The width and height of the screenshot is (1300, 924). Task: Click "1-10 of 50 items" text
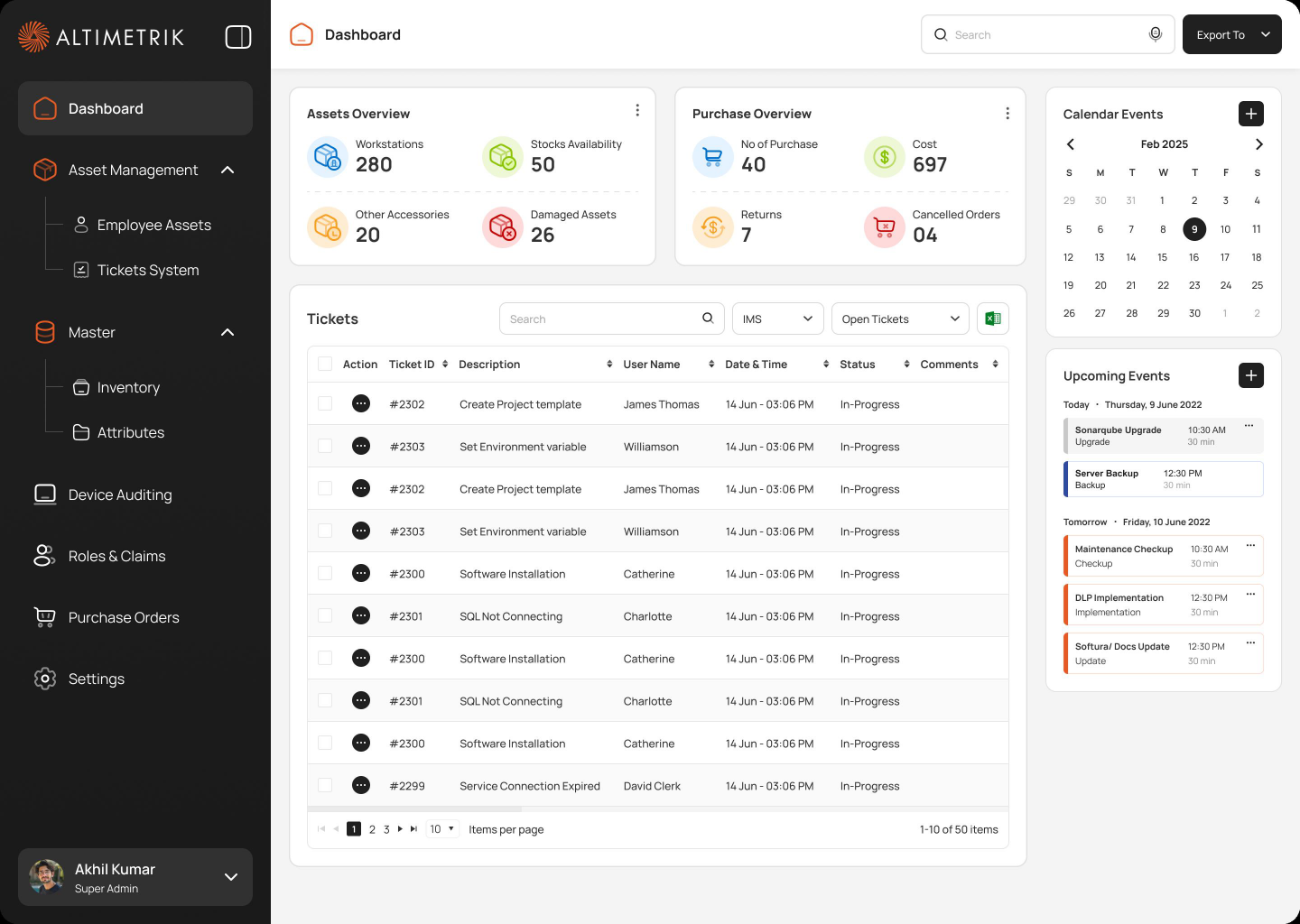click(x=959, y=829)
